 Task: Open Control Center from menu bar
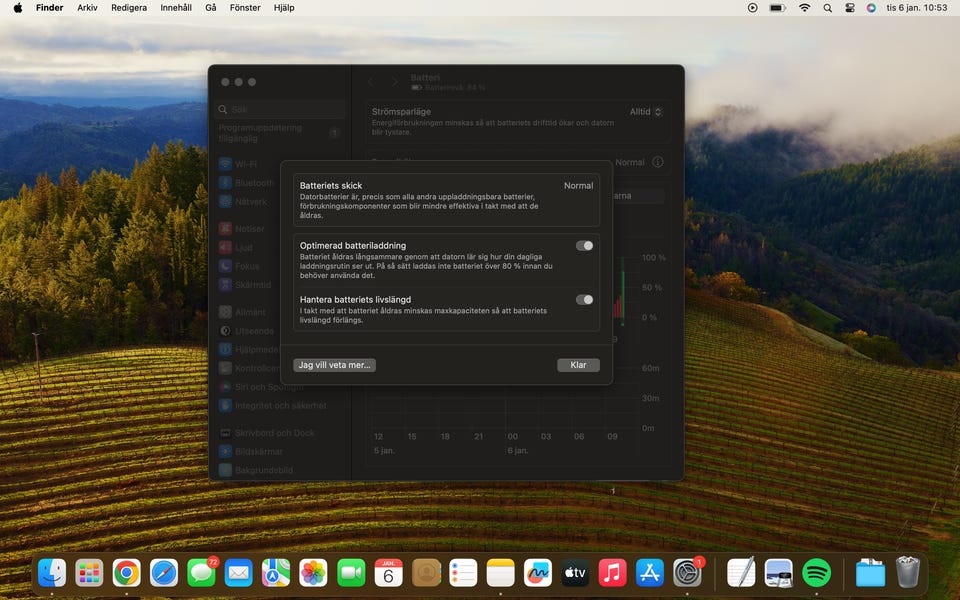[x=850, y=7]
